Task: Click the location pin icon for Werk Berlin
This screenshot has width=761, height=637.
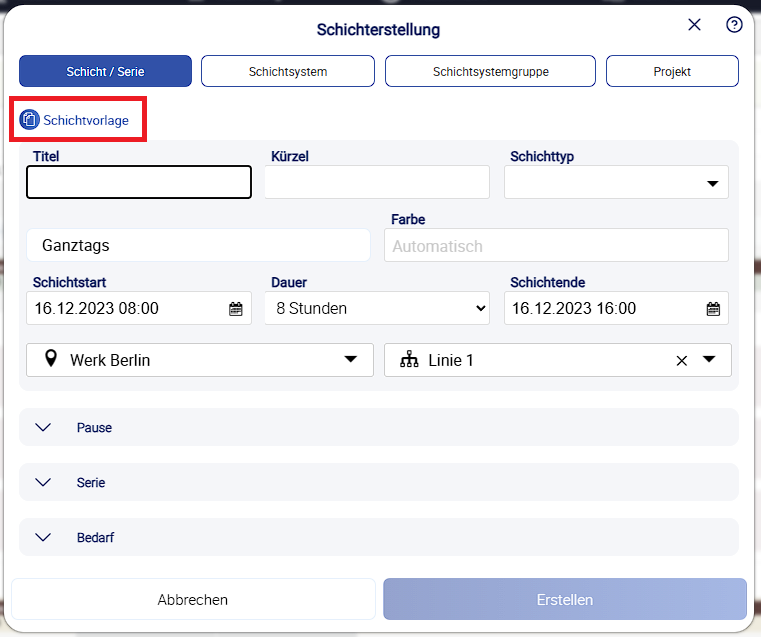Action: pos(48,360)
